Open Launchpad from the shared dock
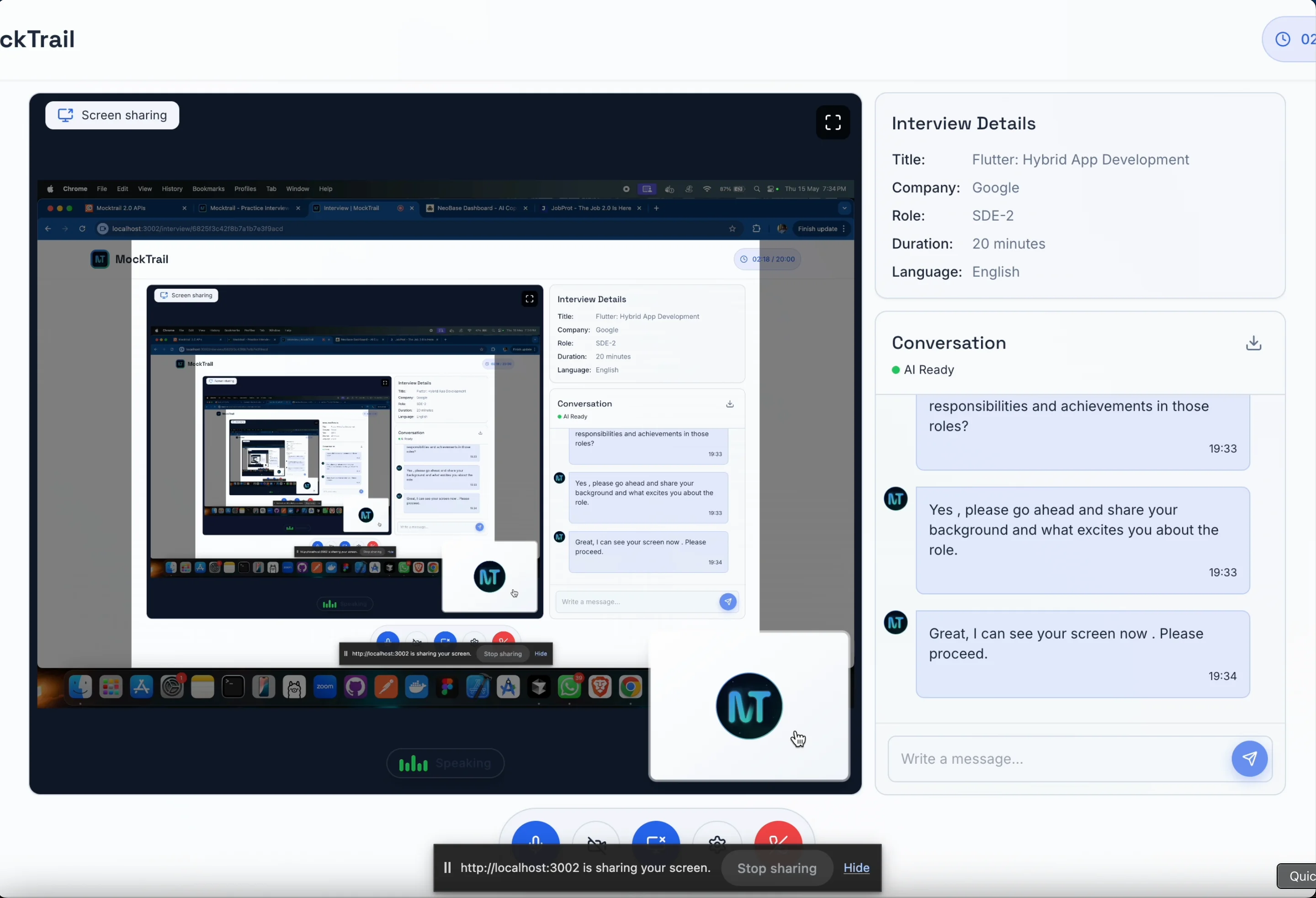The height and width of the screenshot is (898, 1316). tap(111, 687)
